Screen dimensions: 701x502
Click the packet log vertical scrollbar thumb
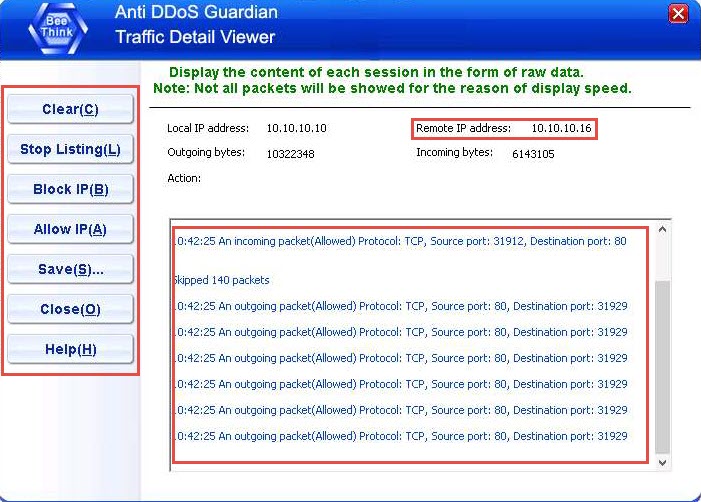click(x=663, y=367)
